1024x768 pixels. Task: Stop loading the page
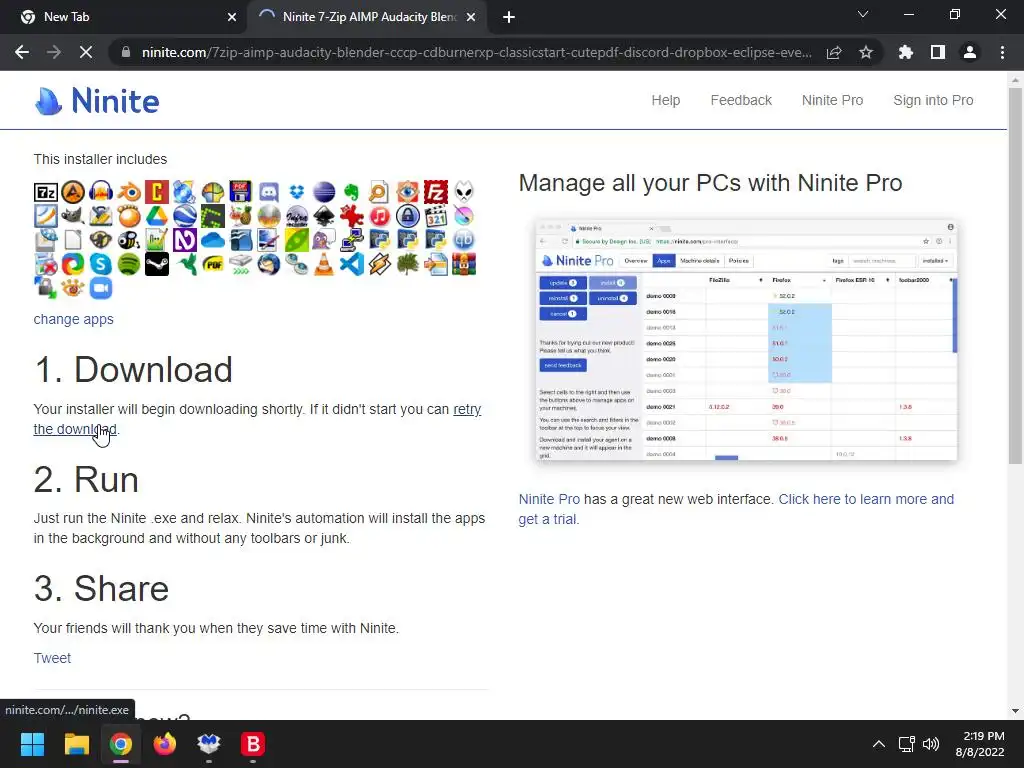pyautogui.click(x=86, y=52)
